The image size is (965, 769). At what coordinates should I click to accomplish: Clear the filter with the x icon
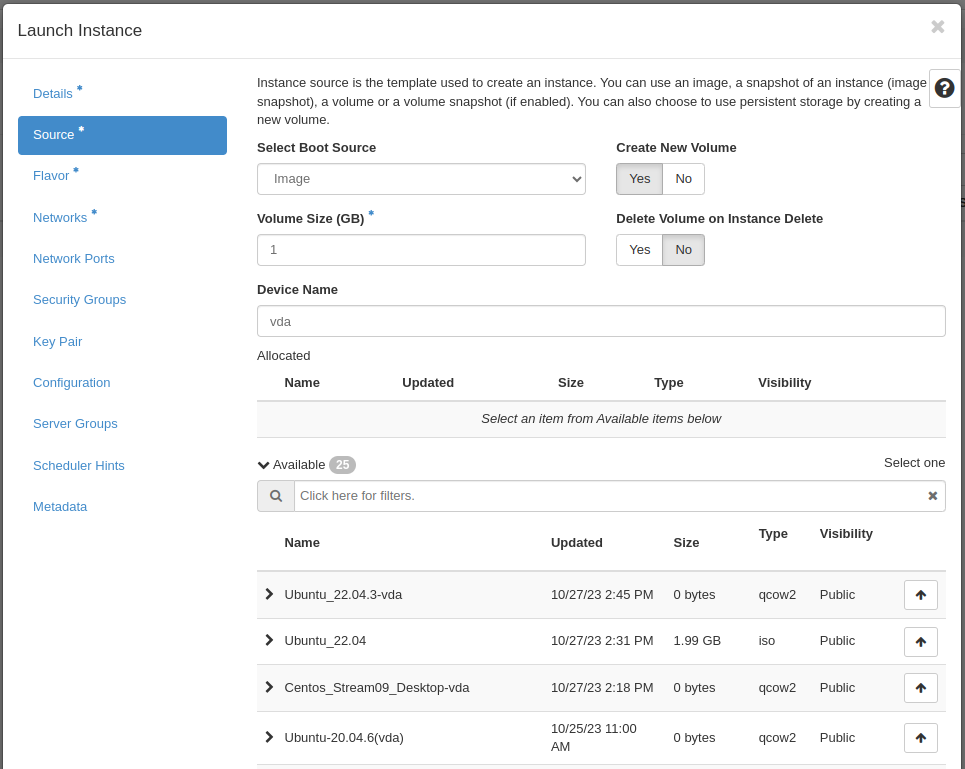(x=932, y=496)
